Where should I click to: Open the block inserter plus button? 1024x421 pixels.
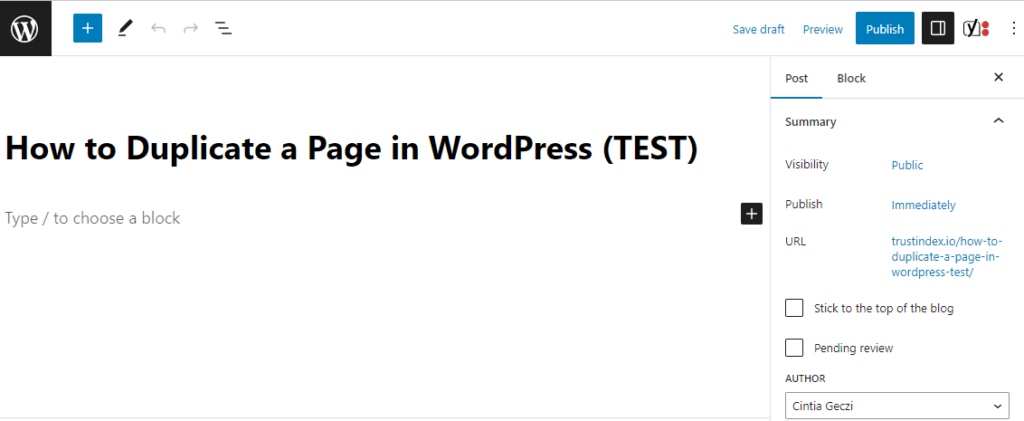coord(88,28)
